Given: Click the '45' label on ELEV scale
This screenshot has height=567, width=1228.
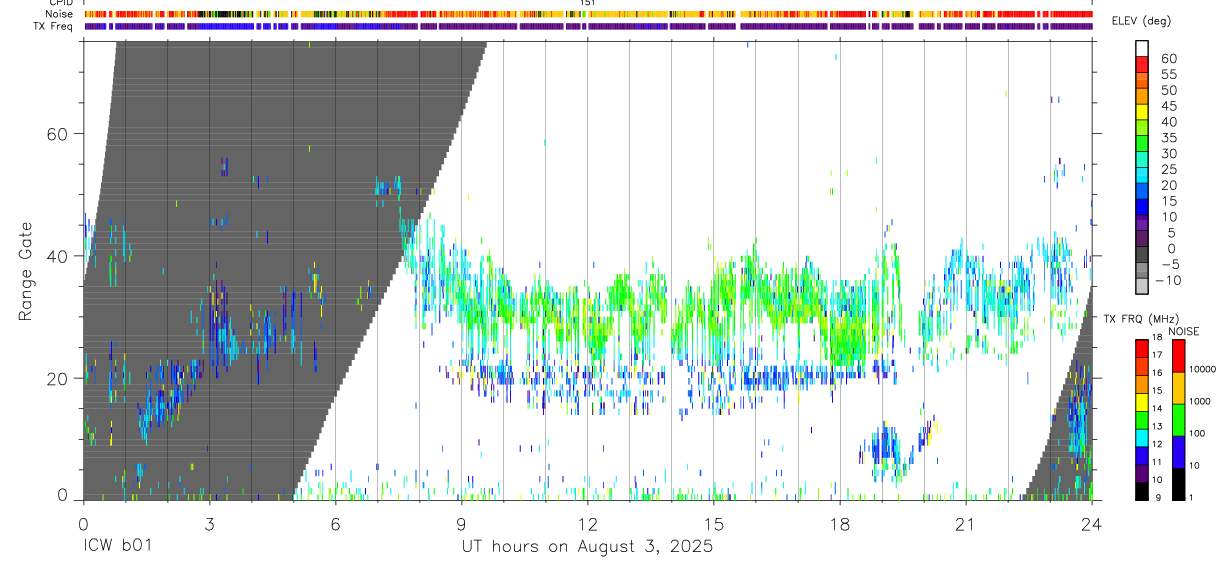Looking at the screenshot, I should coord(1168,106).
